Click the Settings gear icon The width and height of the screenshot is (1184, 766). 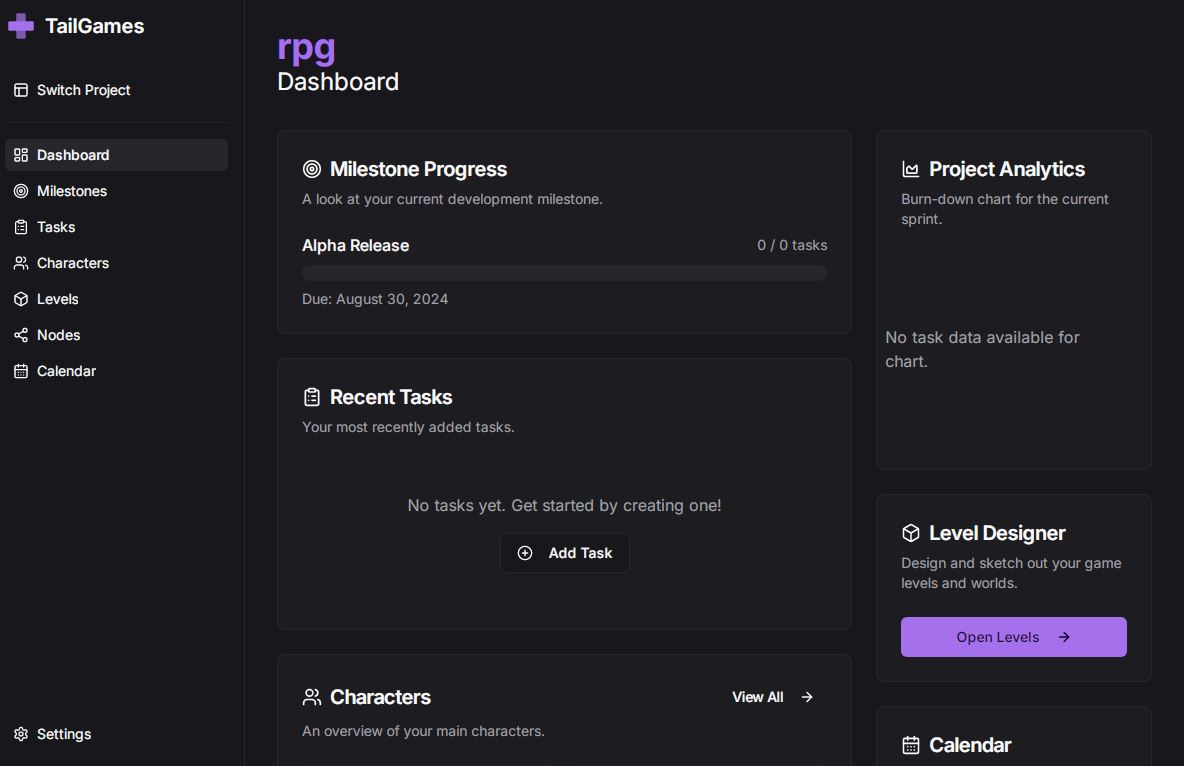click(21, 734)
